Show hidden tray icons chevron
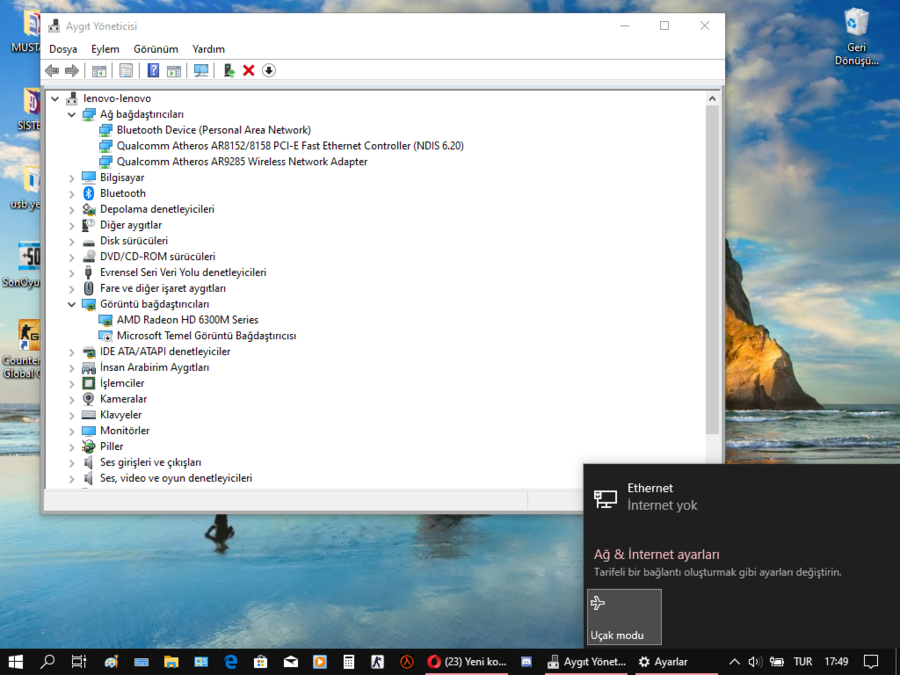 (734, 662)
